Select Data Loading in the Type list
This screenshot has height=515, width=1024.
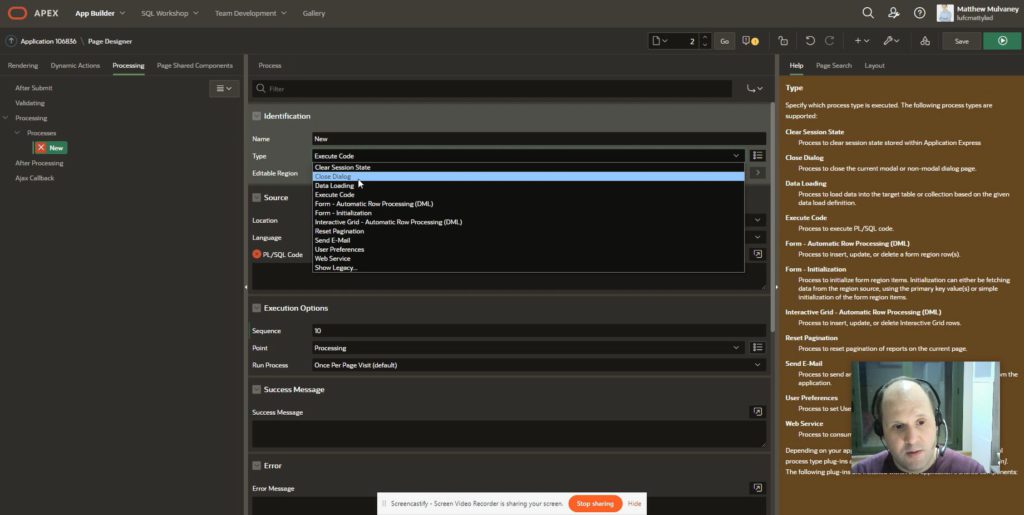(x=528, y=185)
